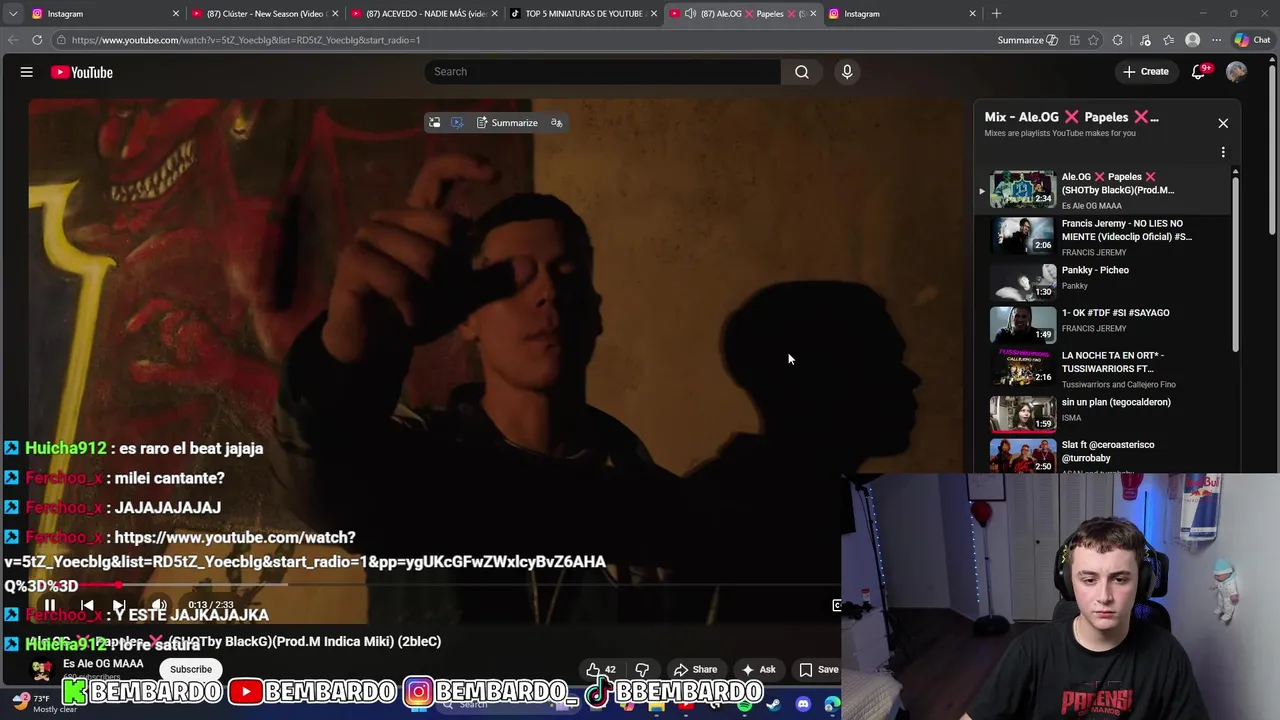The height and width of the screenshot is (720, 1280).
Task: Open the Favorites list icon
Action: pos(1168,40)
